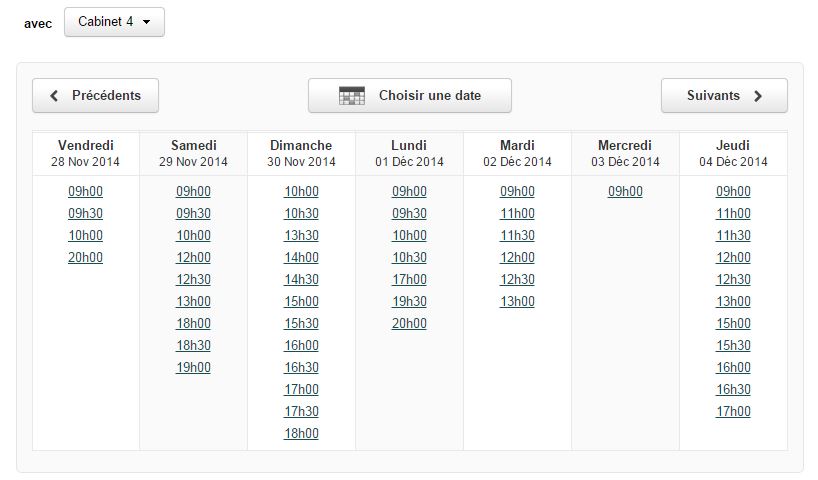The image size is (818, 480).
Task: Choose 13h00 on Mardi 02 Déc
Action: 518,302
